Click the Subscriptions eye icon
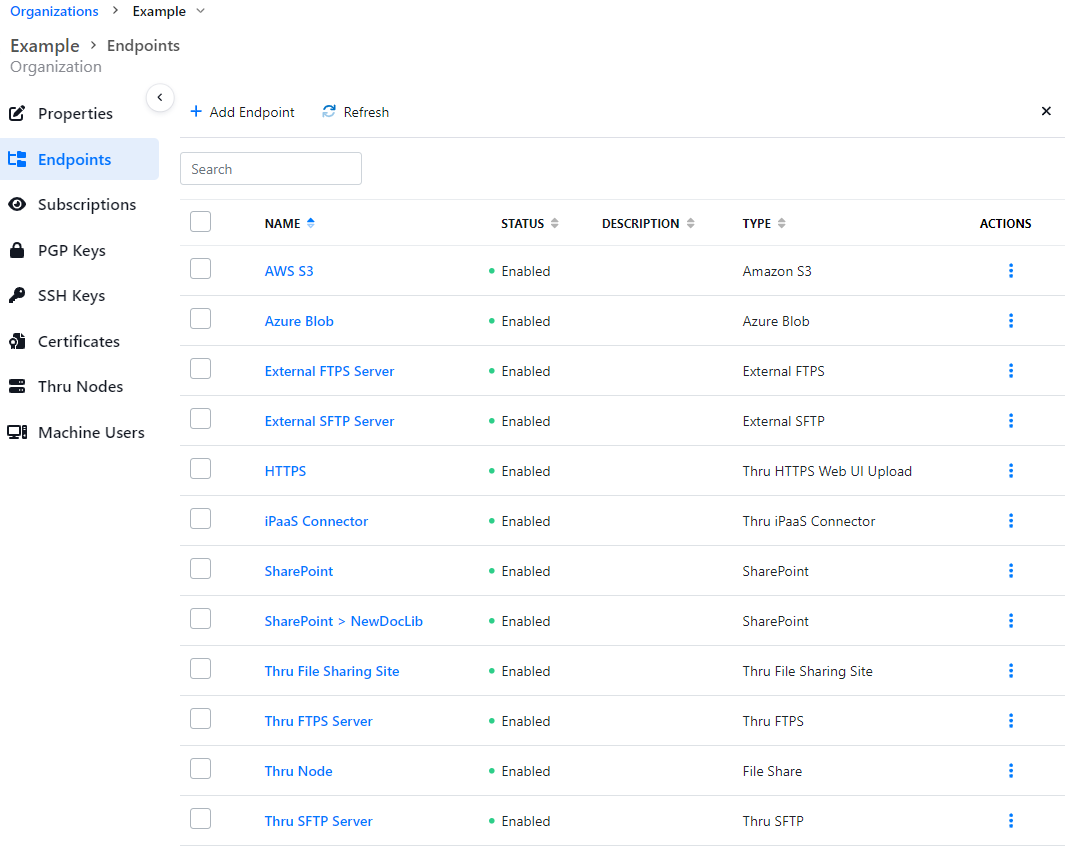1065x856 pixels. (x=17, y=205)
